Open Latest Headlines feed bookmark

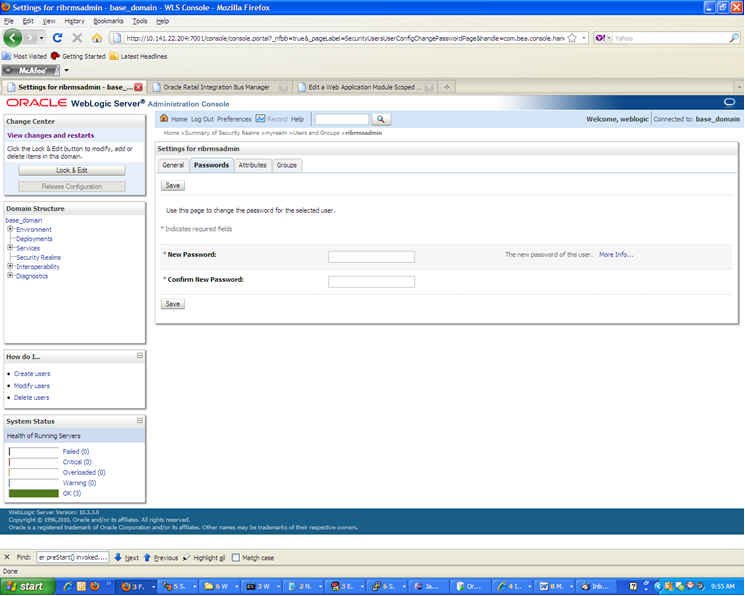(x=138, y=56)
